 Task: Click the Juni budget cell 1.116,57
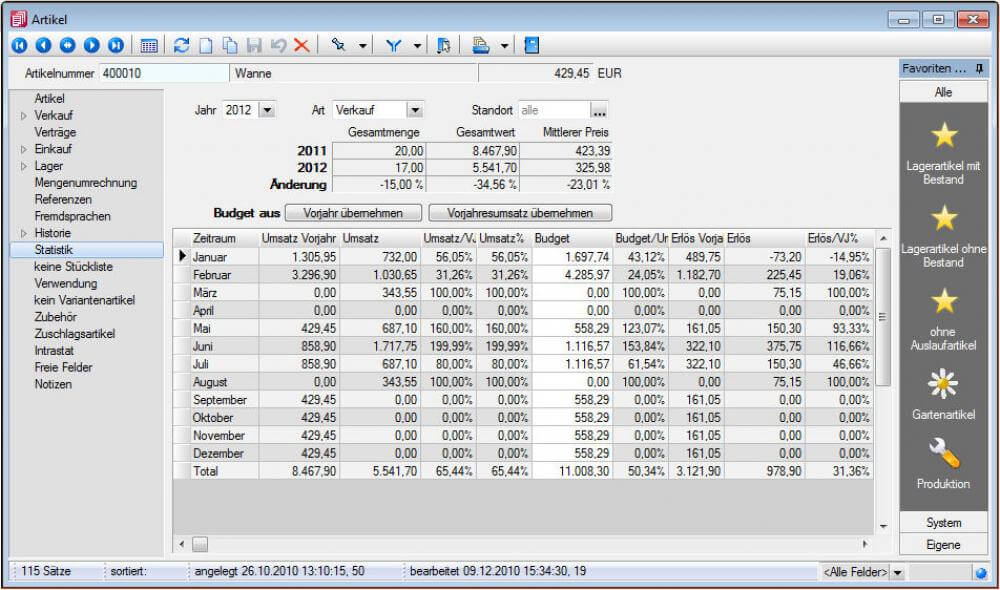(572, 346)
